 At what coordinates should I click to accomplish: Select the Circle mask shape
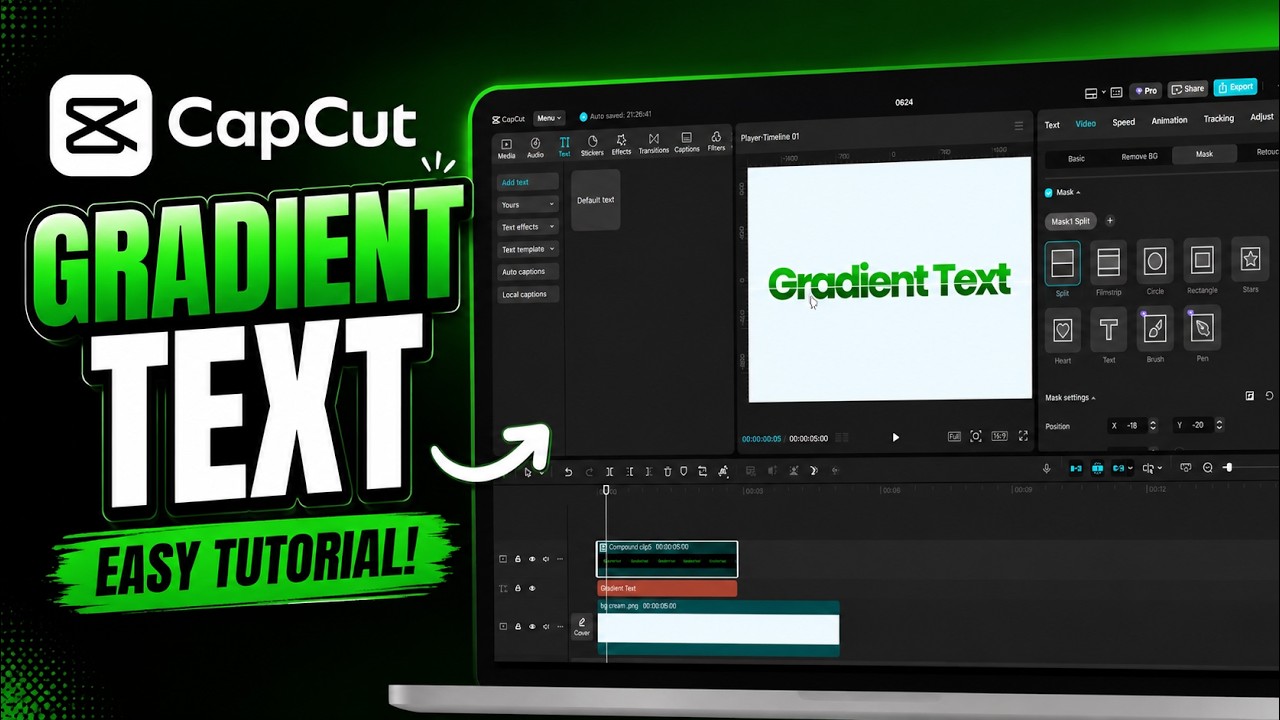point(1155,262)
